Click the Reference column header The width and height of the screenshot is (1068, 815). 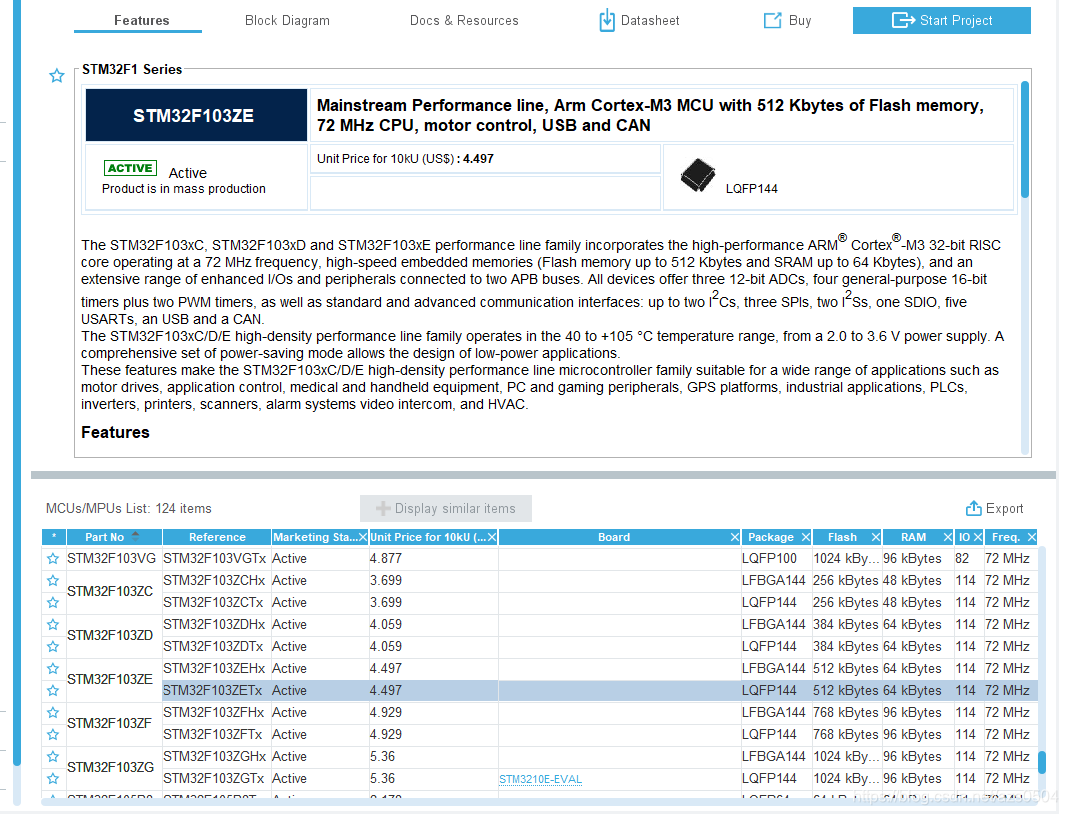(217, 537)
